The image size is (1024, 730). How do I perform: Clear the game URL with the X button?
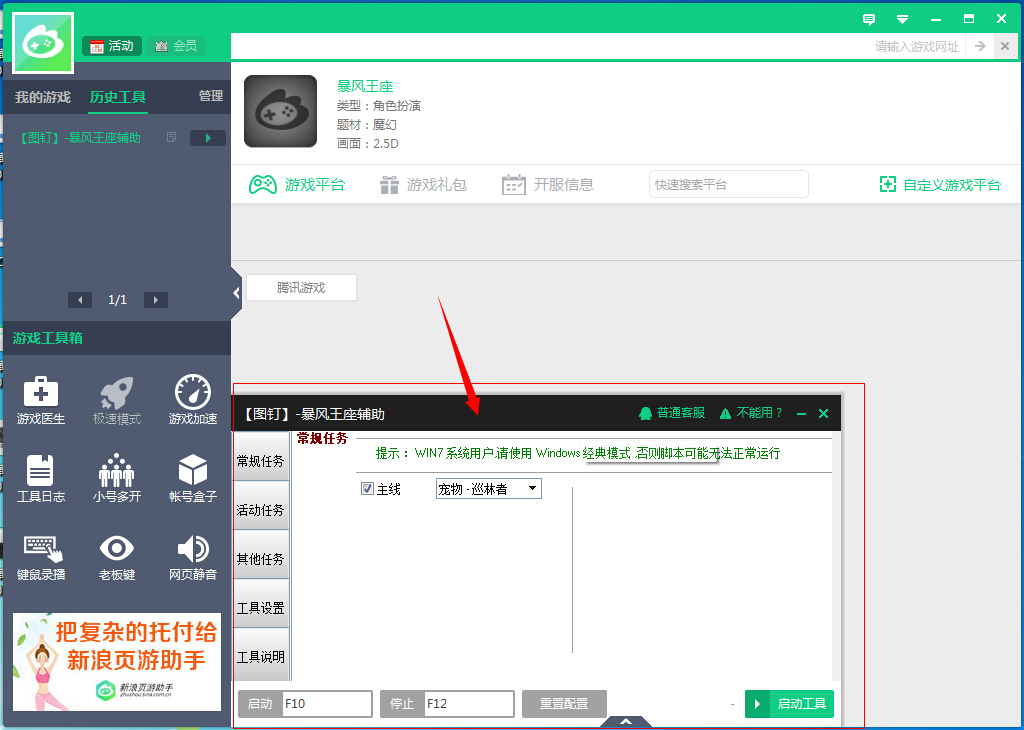[1005, 46]
